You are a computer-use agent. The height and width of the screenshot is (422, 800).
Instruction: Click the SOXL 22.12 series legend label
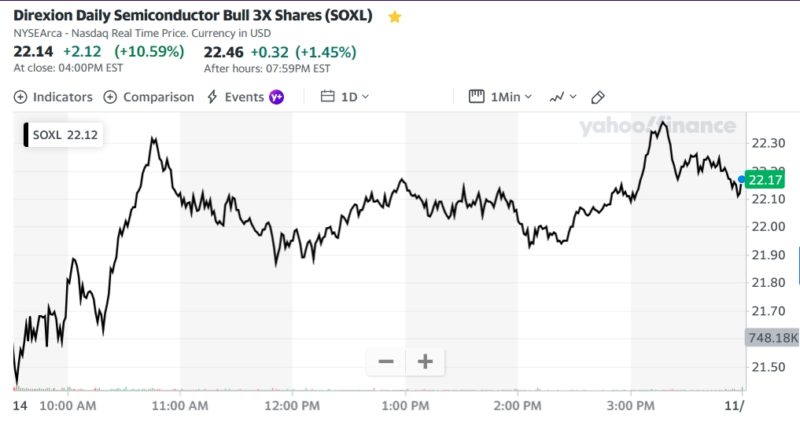68,135
